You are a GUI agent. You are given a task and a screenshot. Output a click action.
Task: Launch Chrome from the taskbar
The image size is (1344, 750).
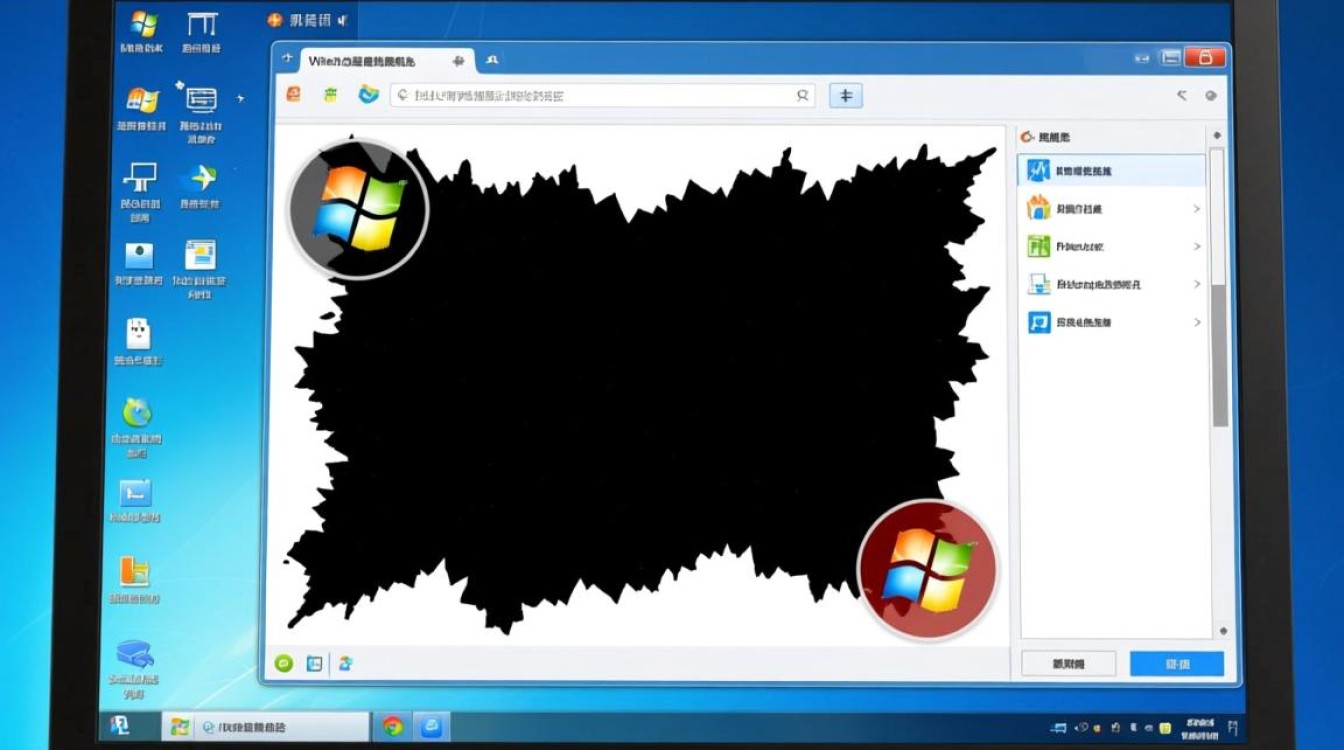click(394, 727)
